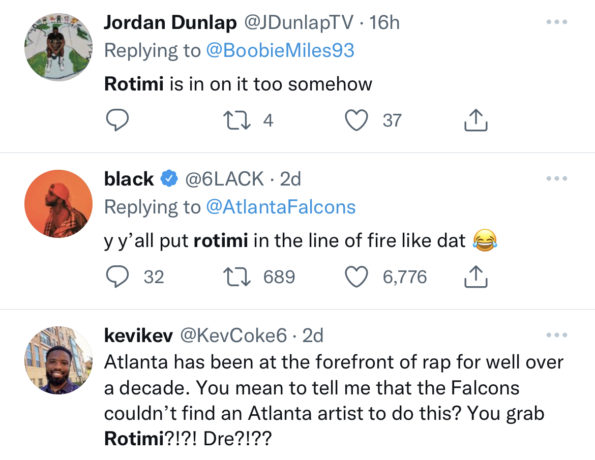
Task: Like the @6LACK tweet with 6,776 likes
Action: click(356, 276)
